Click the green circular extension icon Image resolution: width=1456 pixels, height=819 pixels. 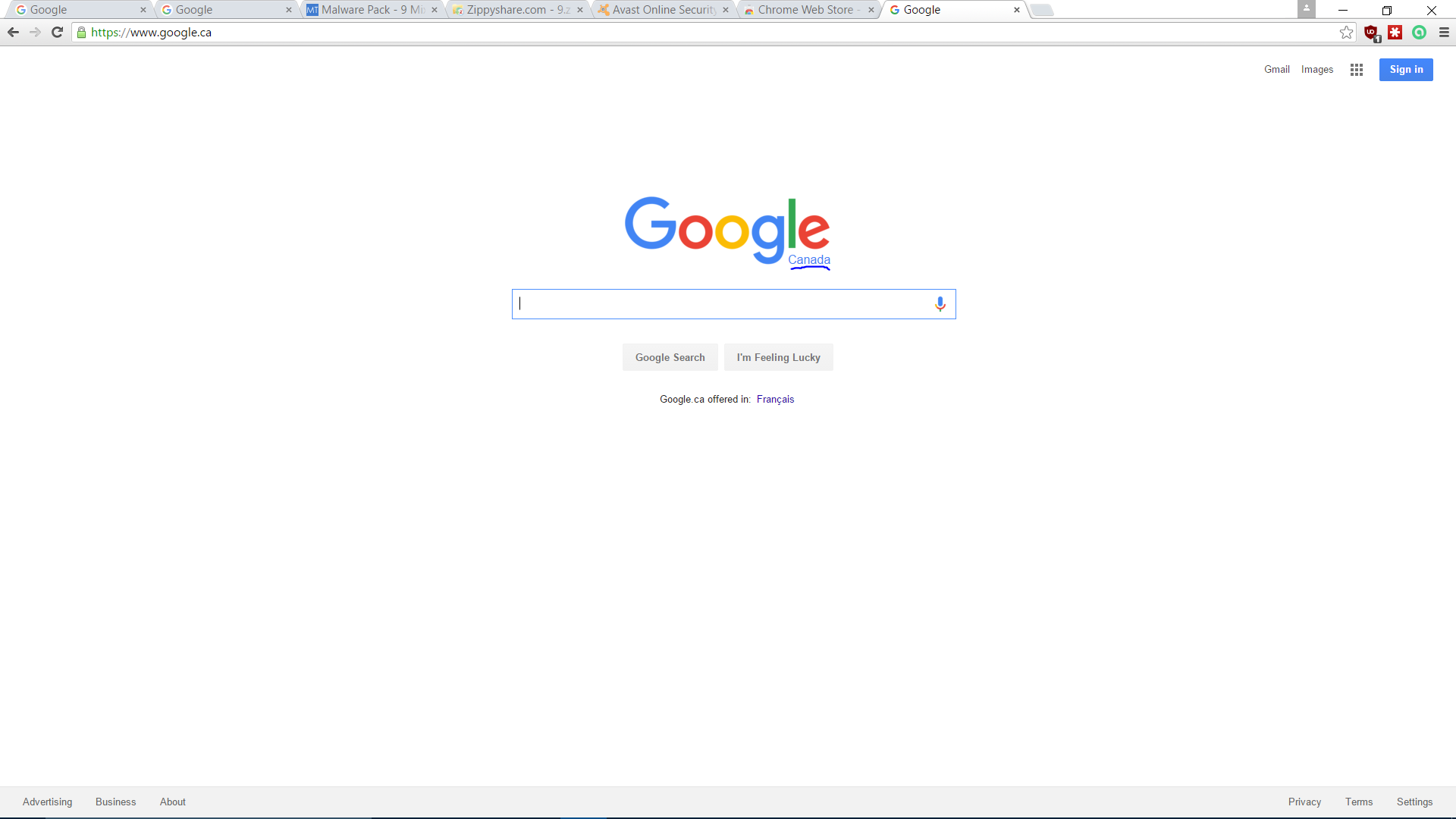click(x=1420, y=32)
